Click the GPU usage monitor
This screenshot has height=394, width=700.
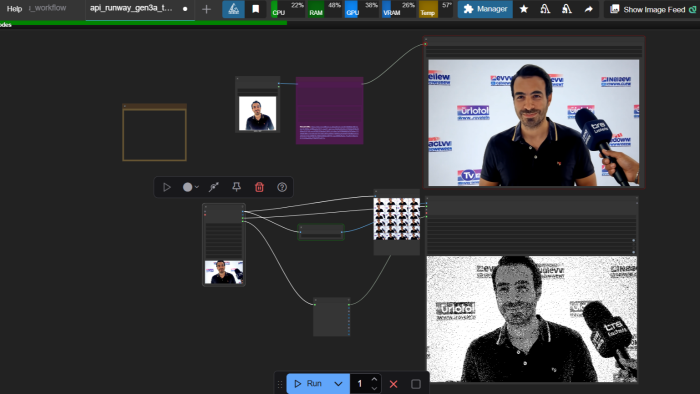pyautogui.click(x=362, y=9)
